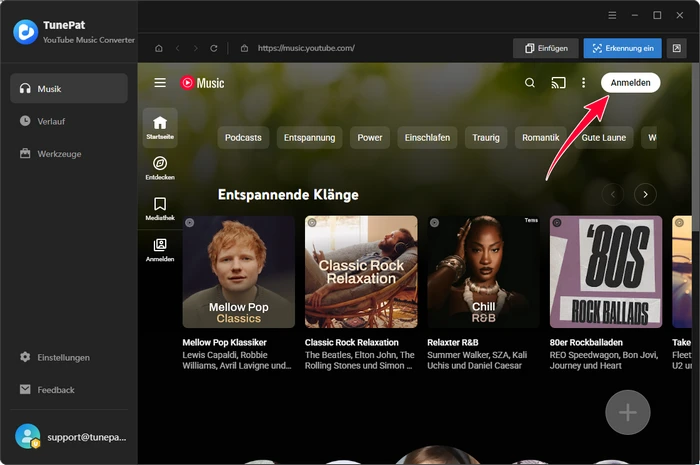This screenshot has height=465, width=700.
Task: Select the Einschlafen chip
Action: (427, 137)
